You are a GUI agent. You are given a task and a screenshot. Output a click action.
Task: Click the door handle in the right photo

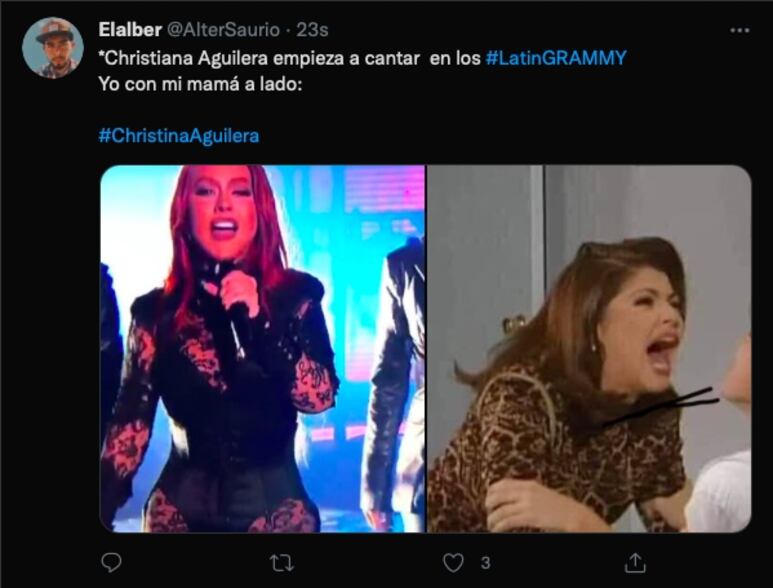point(513,324)
